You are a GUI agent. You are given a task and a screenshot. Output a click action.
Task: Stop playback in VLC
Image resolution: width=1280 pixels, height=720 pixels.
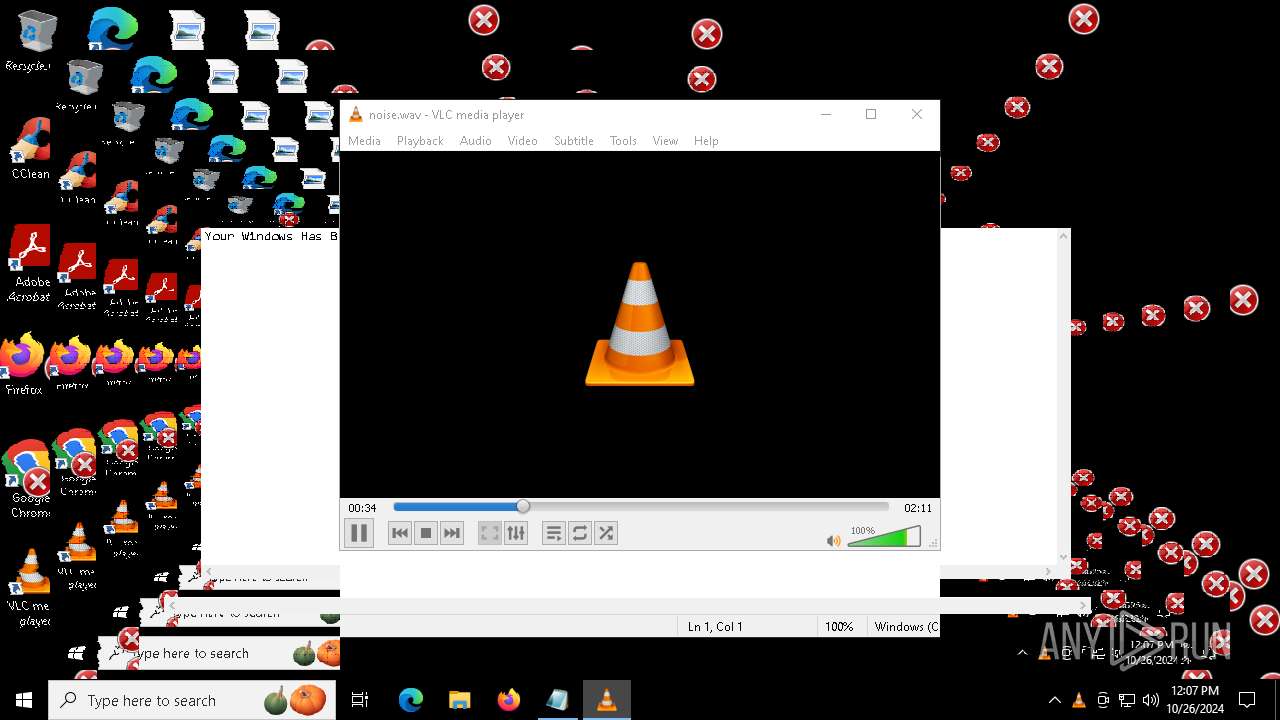click(x=426, y=533)
